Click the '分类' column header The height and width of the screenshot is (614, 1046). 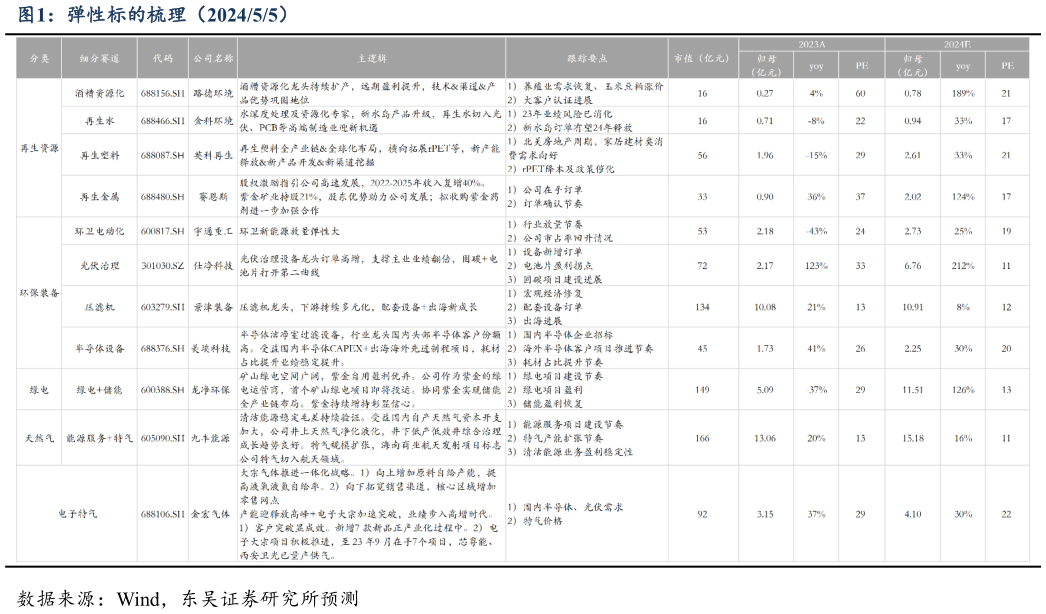pyautogui.click(x=39, y=59)
